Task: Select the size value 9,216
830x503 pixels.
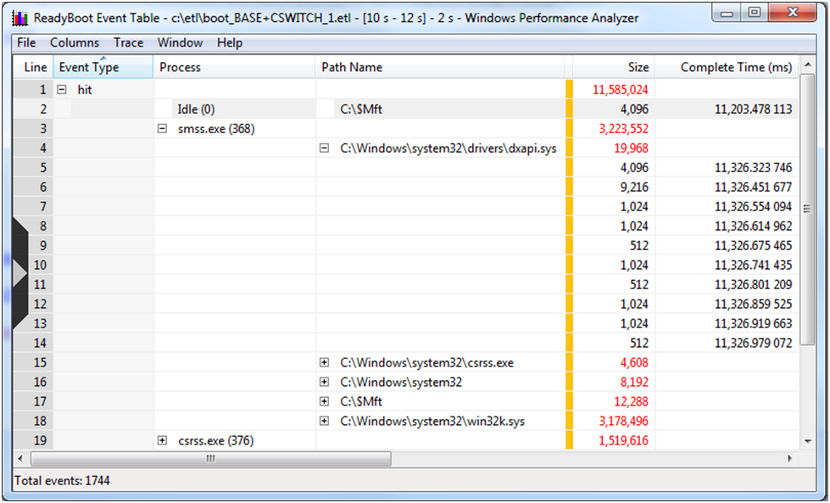Action: 634,187
